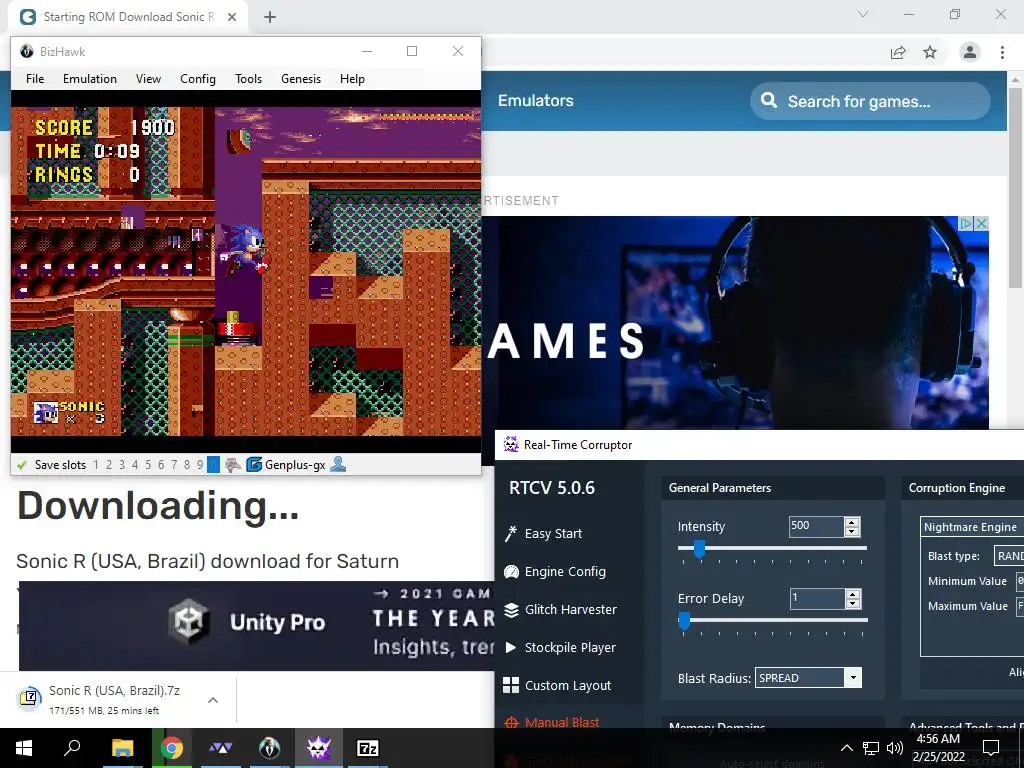Screen dimensions: 1024x768
Task: Open Blast type dropdown in Nightmare Engine
Action: (x=1008, y=556)
